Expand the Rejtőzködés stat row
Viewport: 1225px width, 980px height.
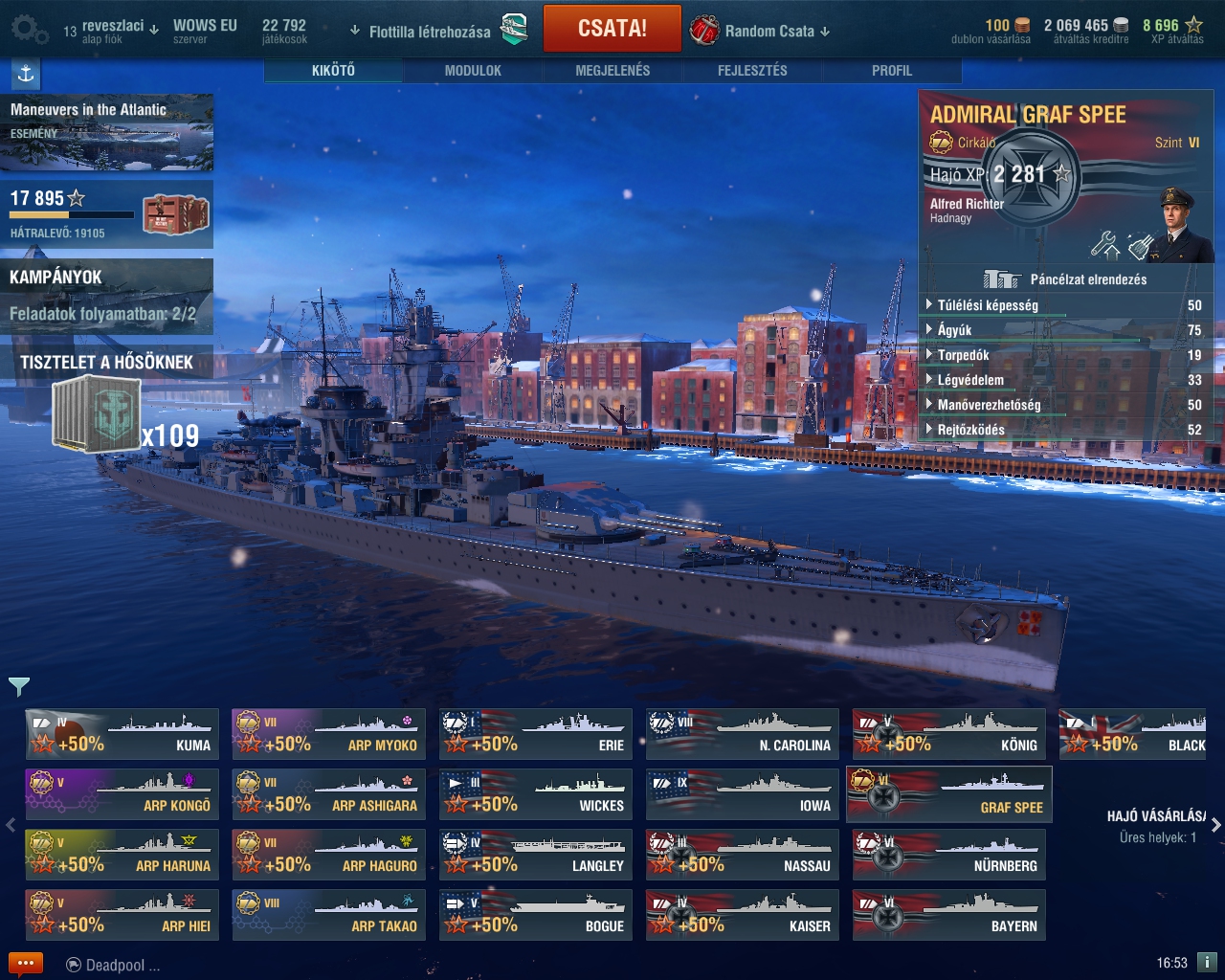click(x=1062, y=430)
